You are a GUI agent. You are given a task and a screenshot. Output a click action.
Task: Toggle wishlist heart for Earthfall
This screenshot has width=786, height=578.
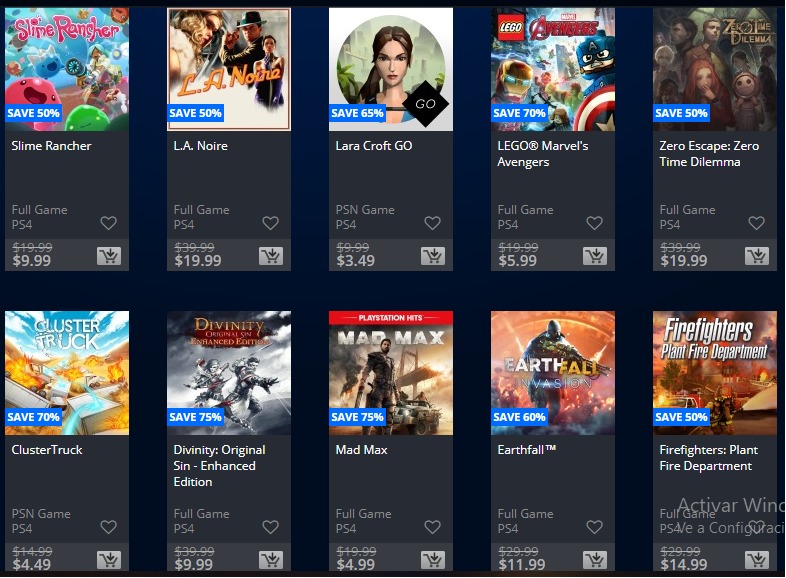(594, 527)
